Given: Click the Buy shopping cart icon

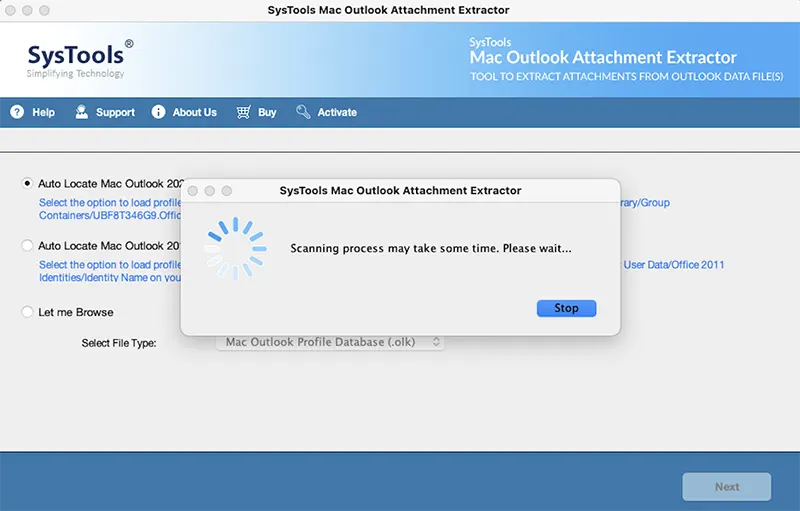Looking at the screenshot, I should (243, 112).
